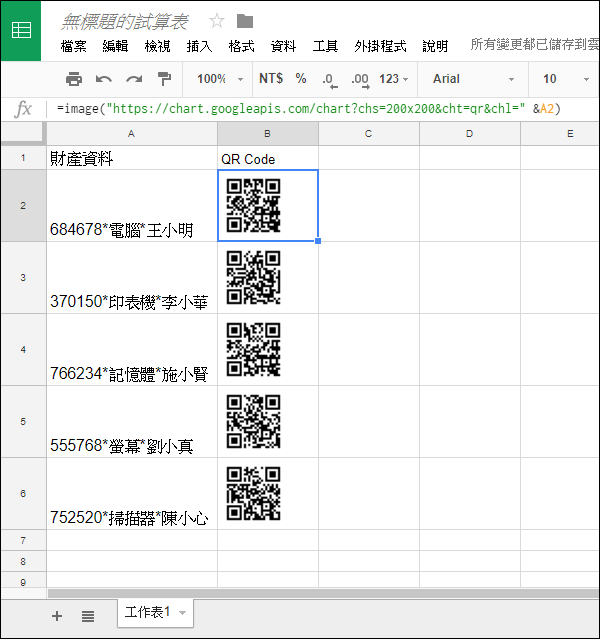This screenshot has width=600, height=639.
Task: Click the horizontal scrollbar
Action: 323,593
